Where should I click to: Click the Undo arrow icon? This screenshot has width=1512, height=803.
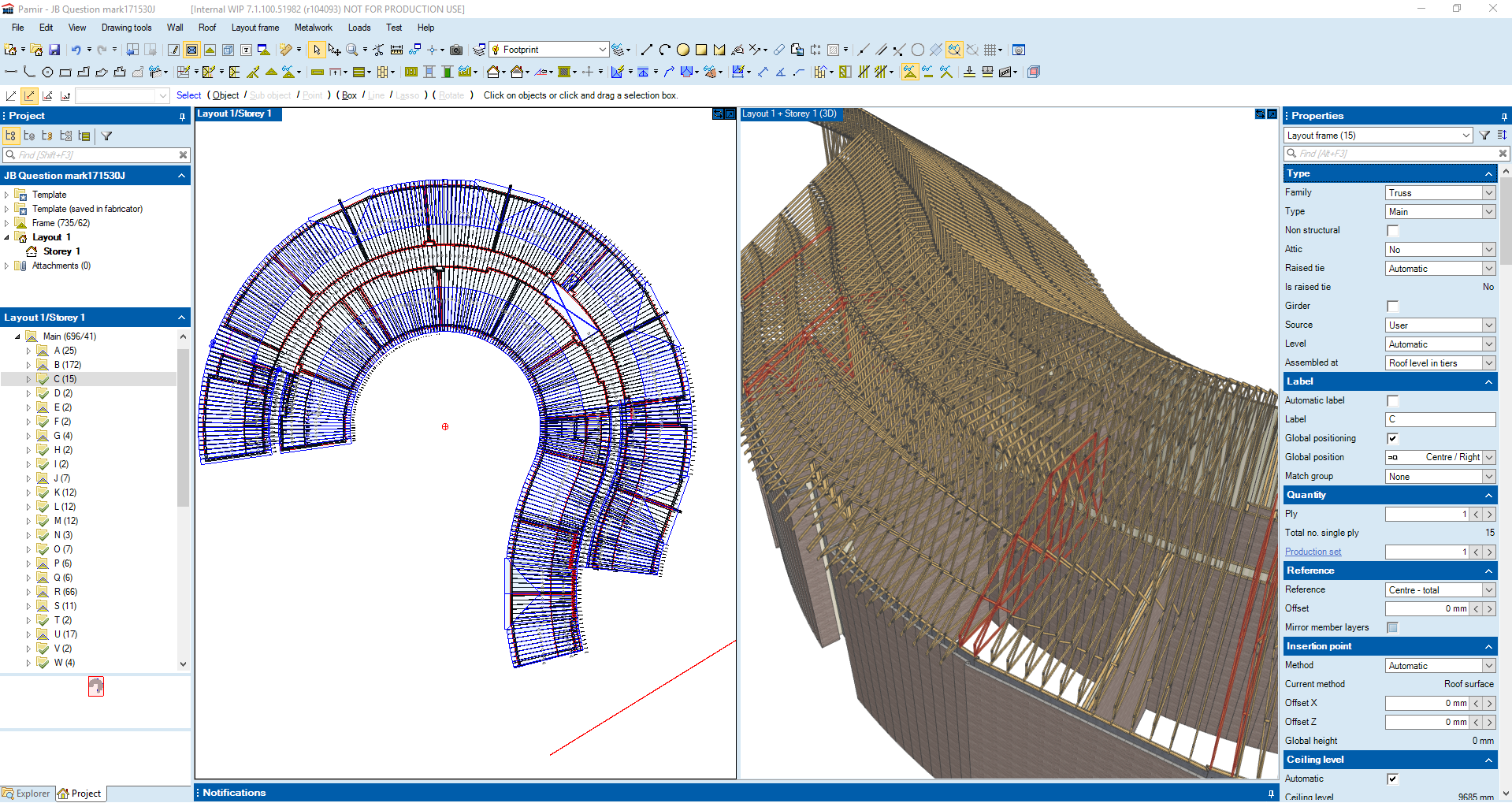76,50
